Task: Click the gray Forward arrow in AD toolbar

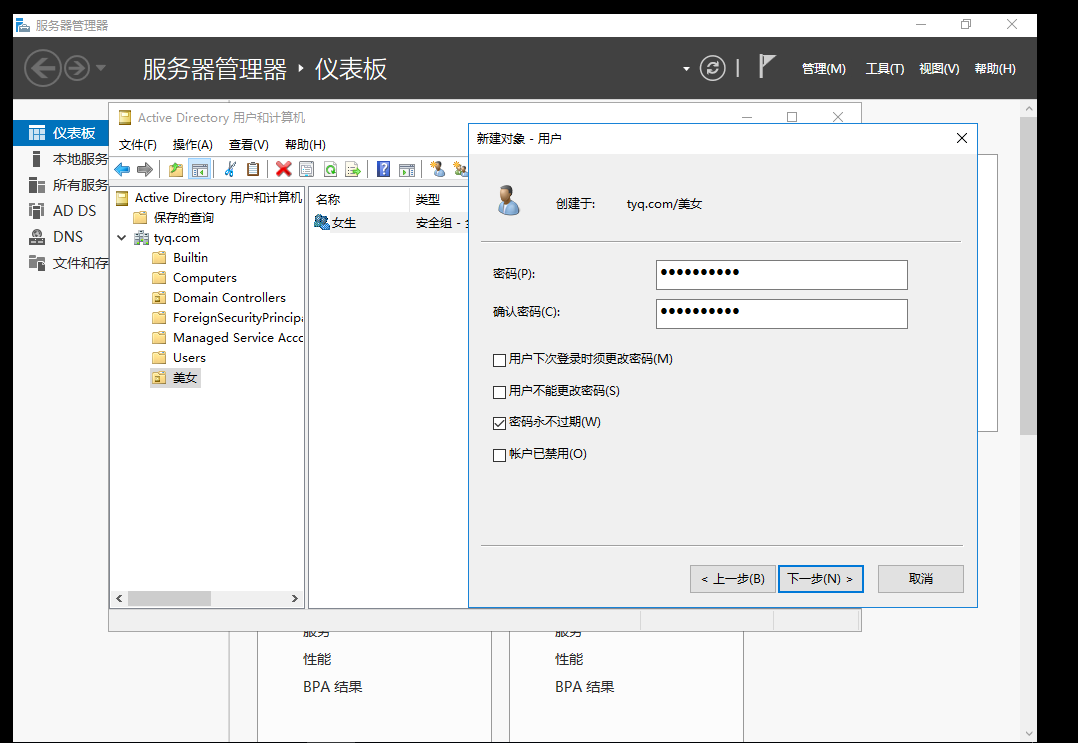Action: (145, 169)
